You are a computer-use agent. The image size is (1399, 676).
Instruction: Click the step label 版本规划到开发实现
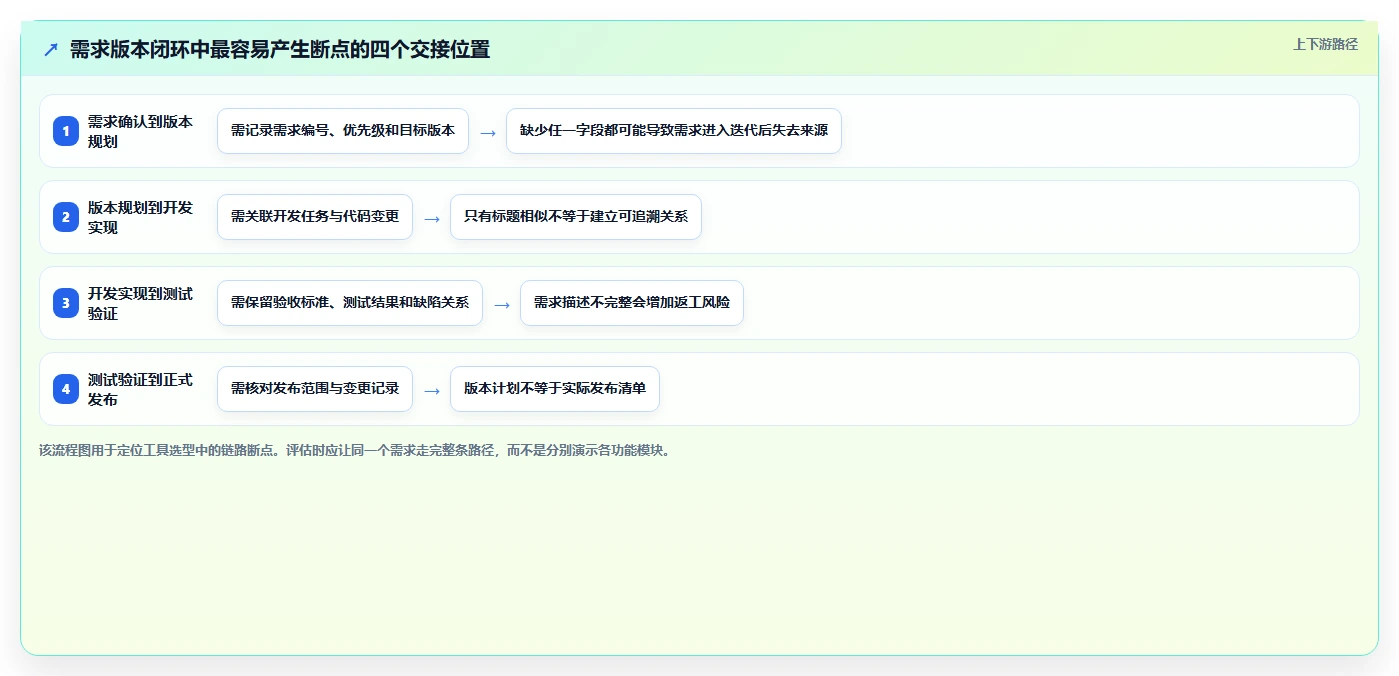pos(140,217)
